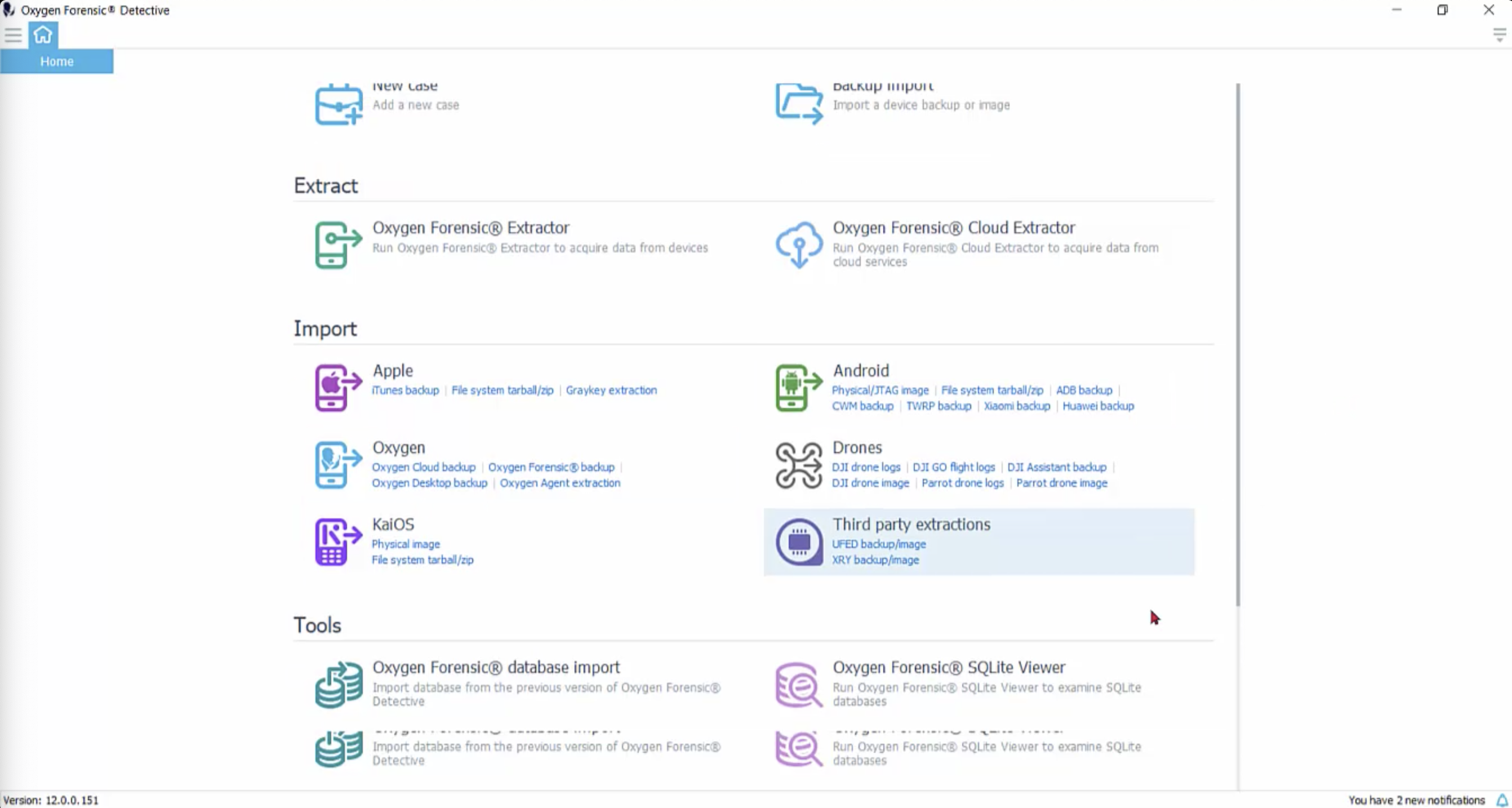Launch upper Oxygen Forensic SQLite Viewer title

point(949,667)
